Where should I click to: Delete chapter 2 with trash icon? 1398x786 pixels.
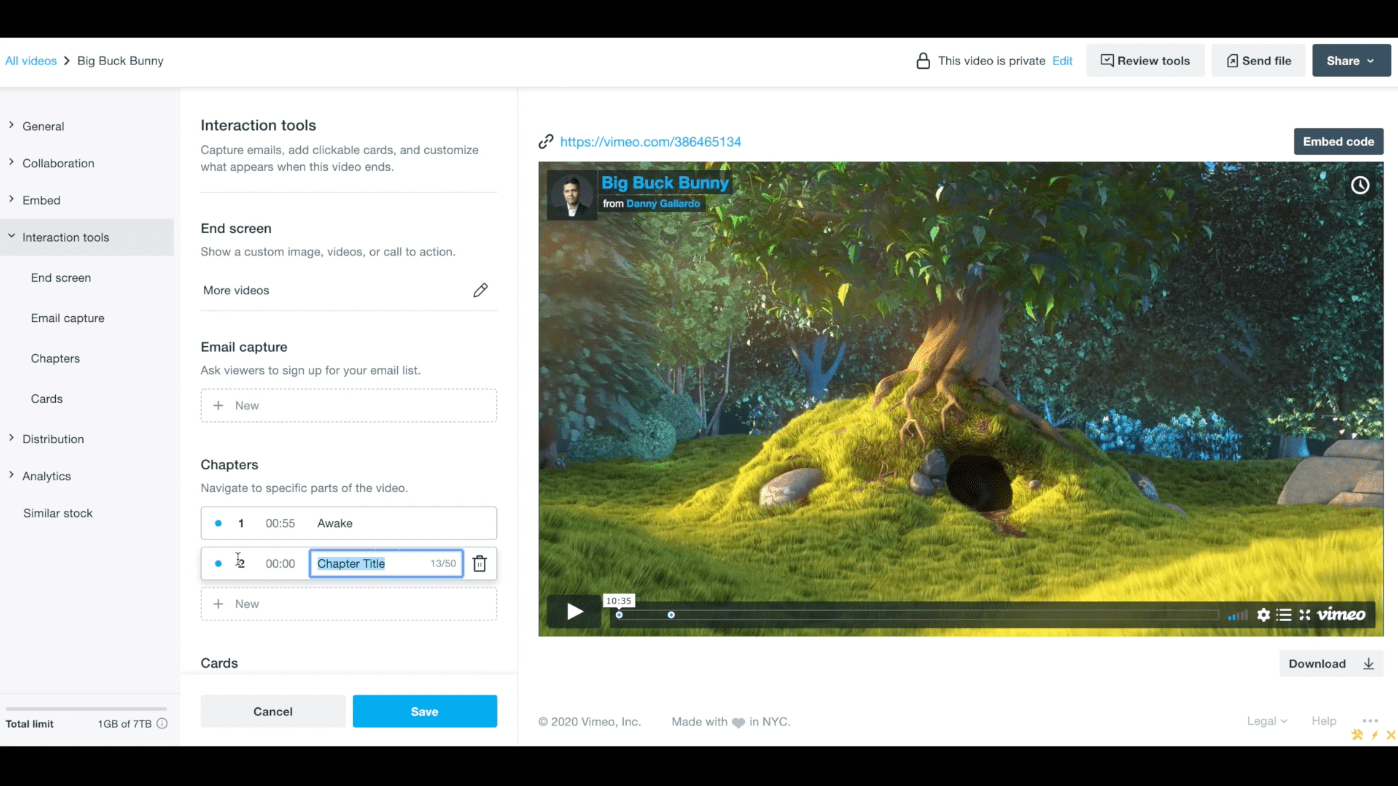pos(480,564)
